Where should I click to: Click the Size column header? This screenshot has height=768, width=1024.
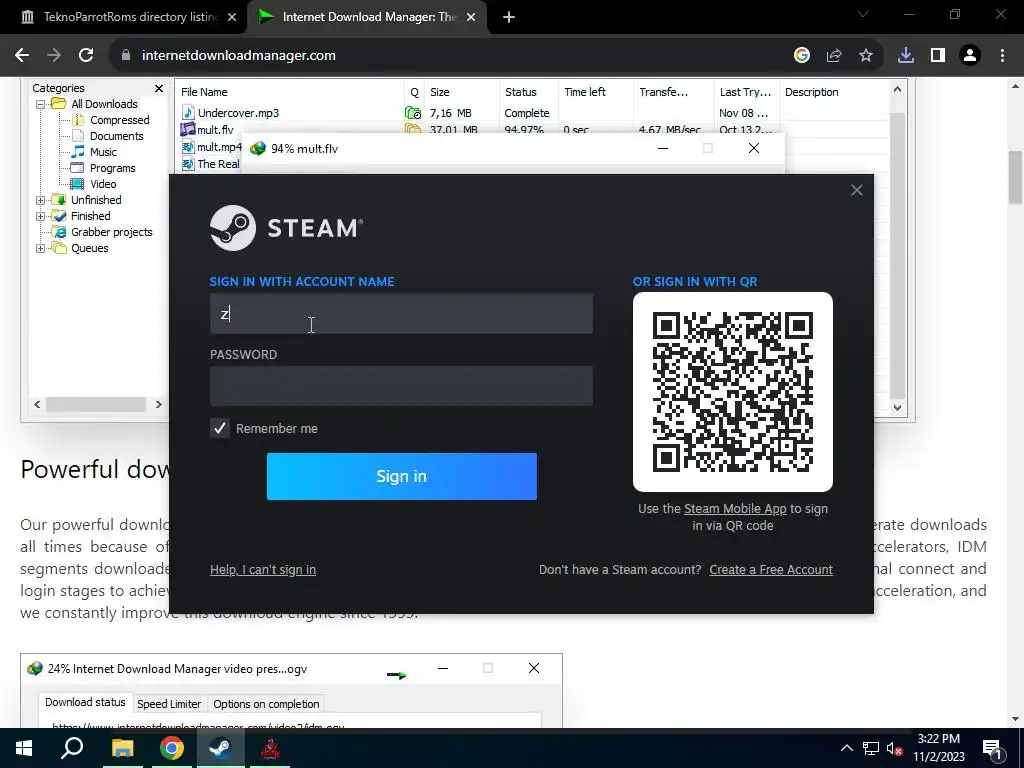pyautogui.click(x=462, y=92)
